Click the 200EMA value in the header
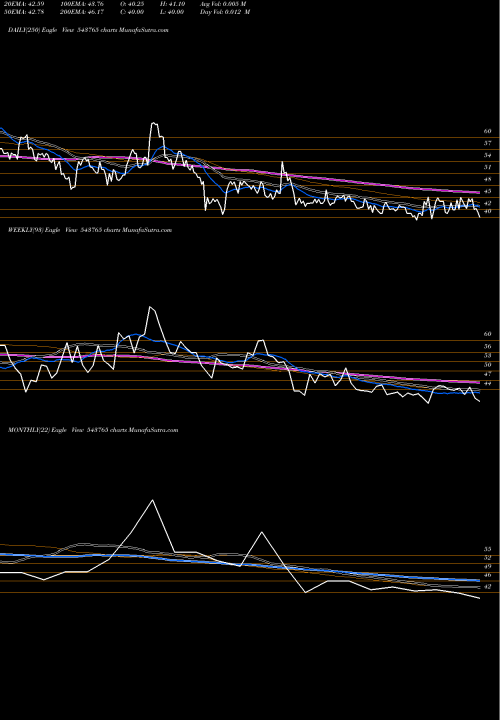 point(81,12)
